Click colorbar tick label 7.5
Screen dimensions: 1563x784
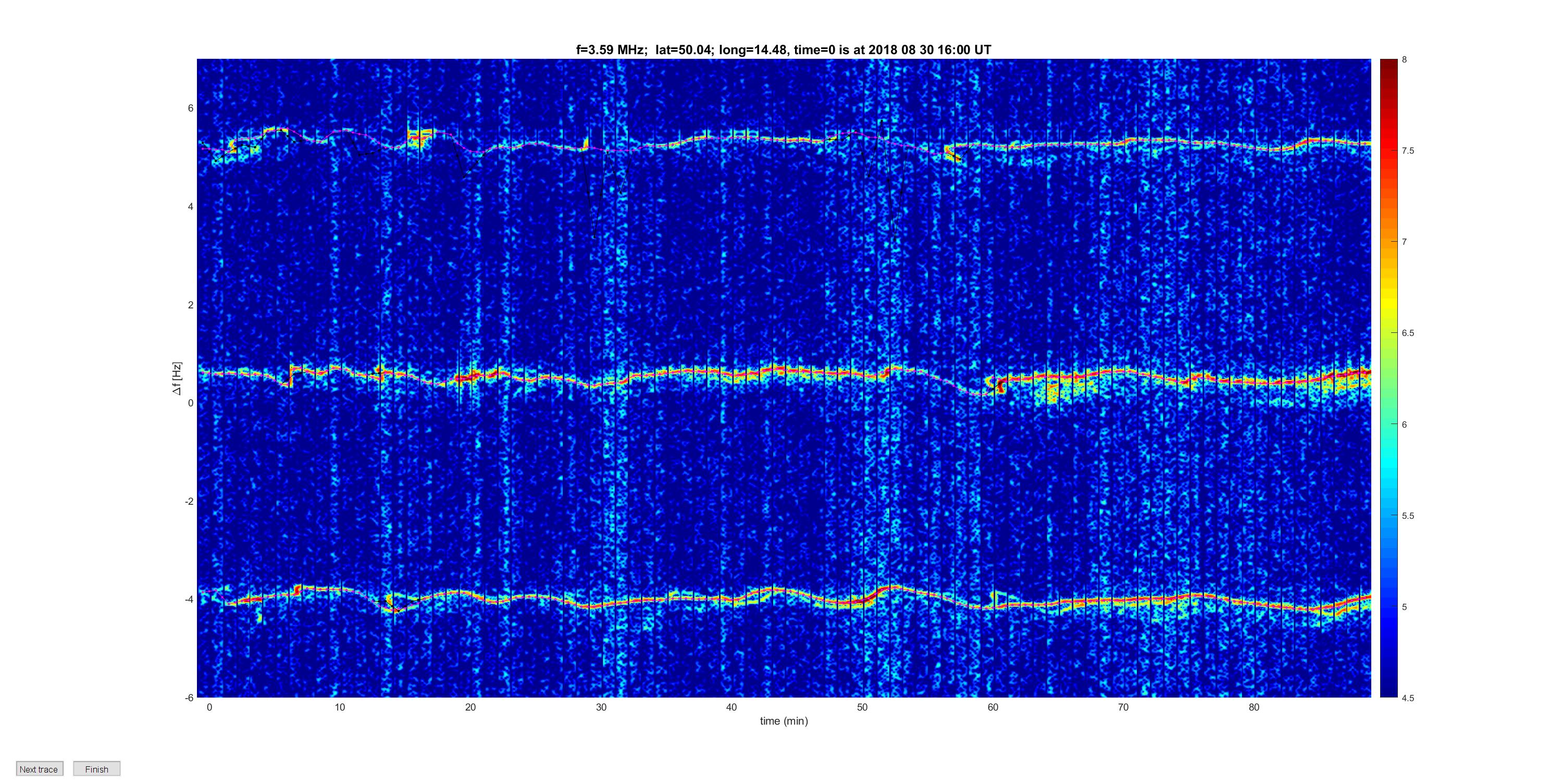click(1408, 151)
